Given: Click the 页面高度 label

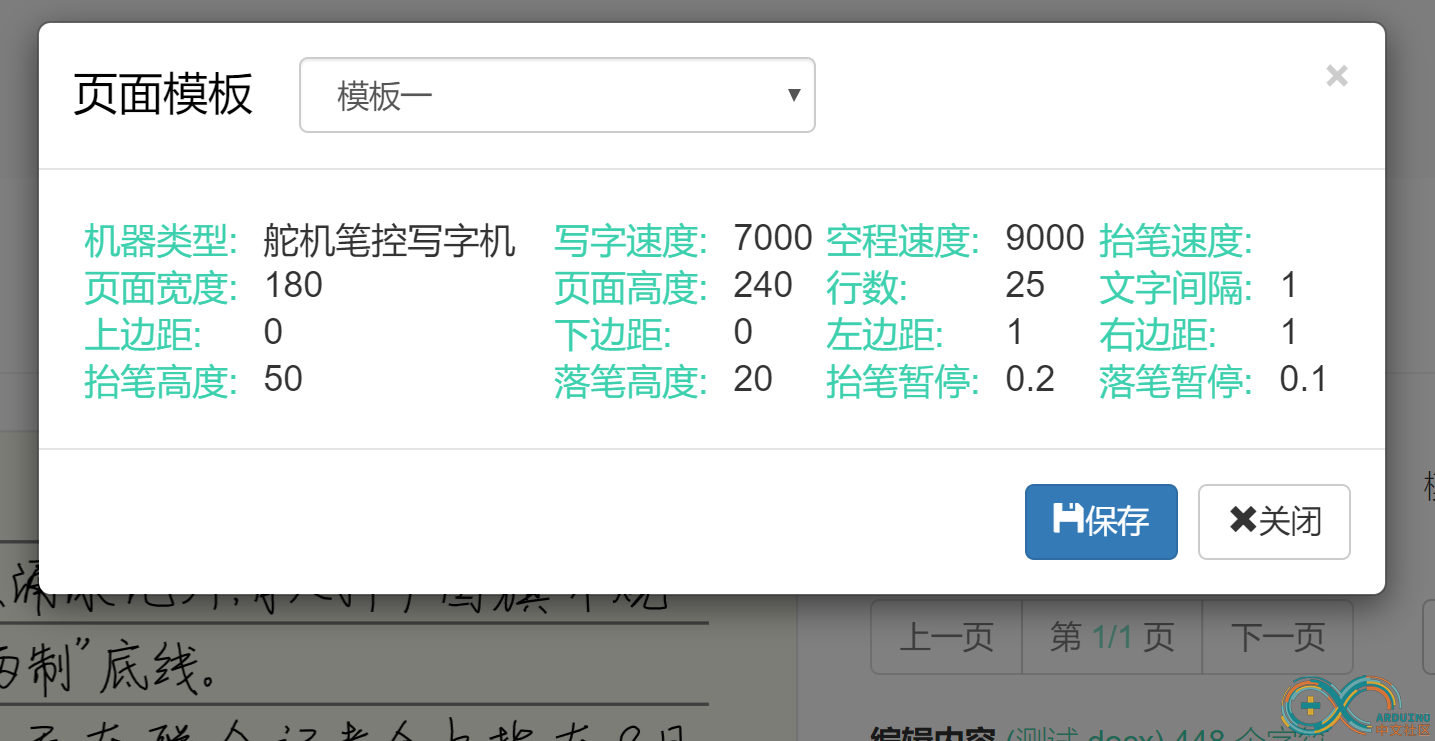Looking at the screenshot, I should pos(631,288).
